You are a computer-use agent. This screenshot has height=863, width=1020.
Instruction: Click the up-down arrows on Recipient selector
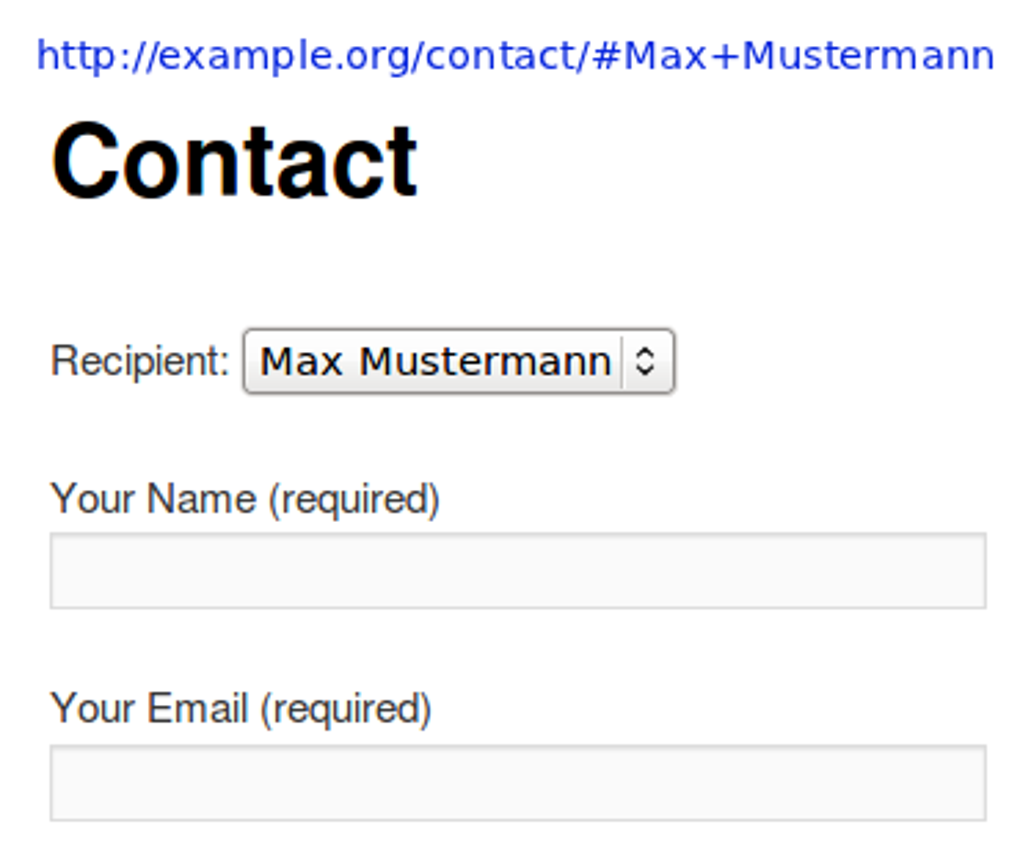coord(646,361)
